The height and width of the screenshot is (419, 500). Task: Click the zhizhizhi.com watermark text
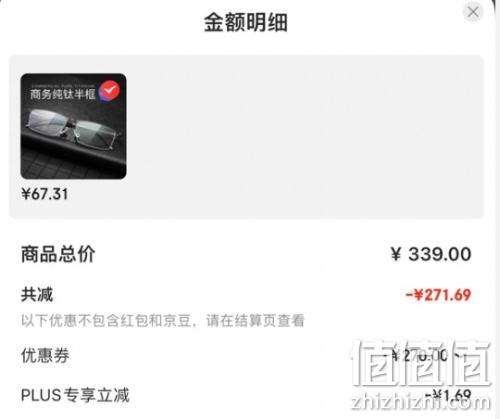point(421,402)
